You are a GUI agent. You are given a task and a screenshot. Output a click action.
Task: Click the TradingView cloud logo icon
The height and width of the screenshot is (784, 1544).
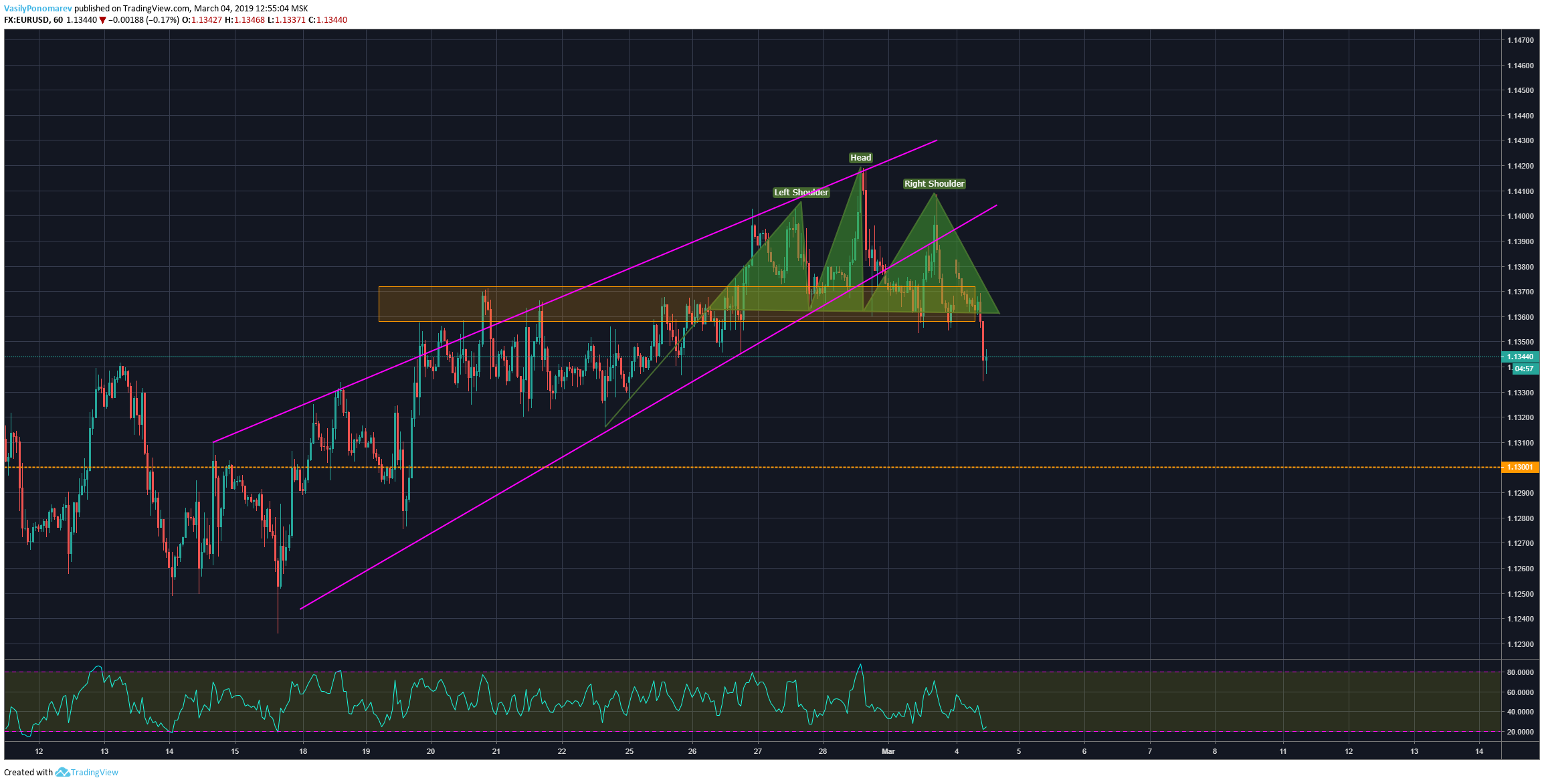(62, 772)
